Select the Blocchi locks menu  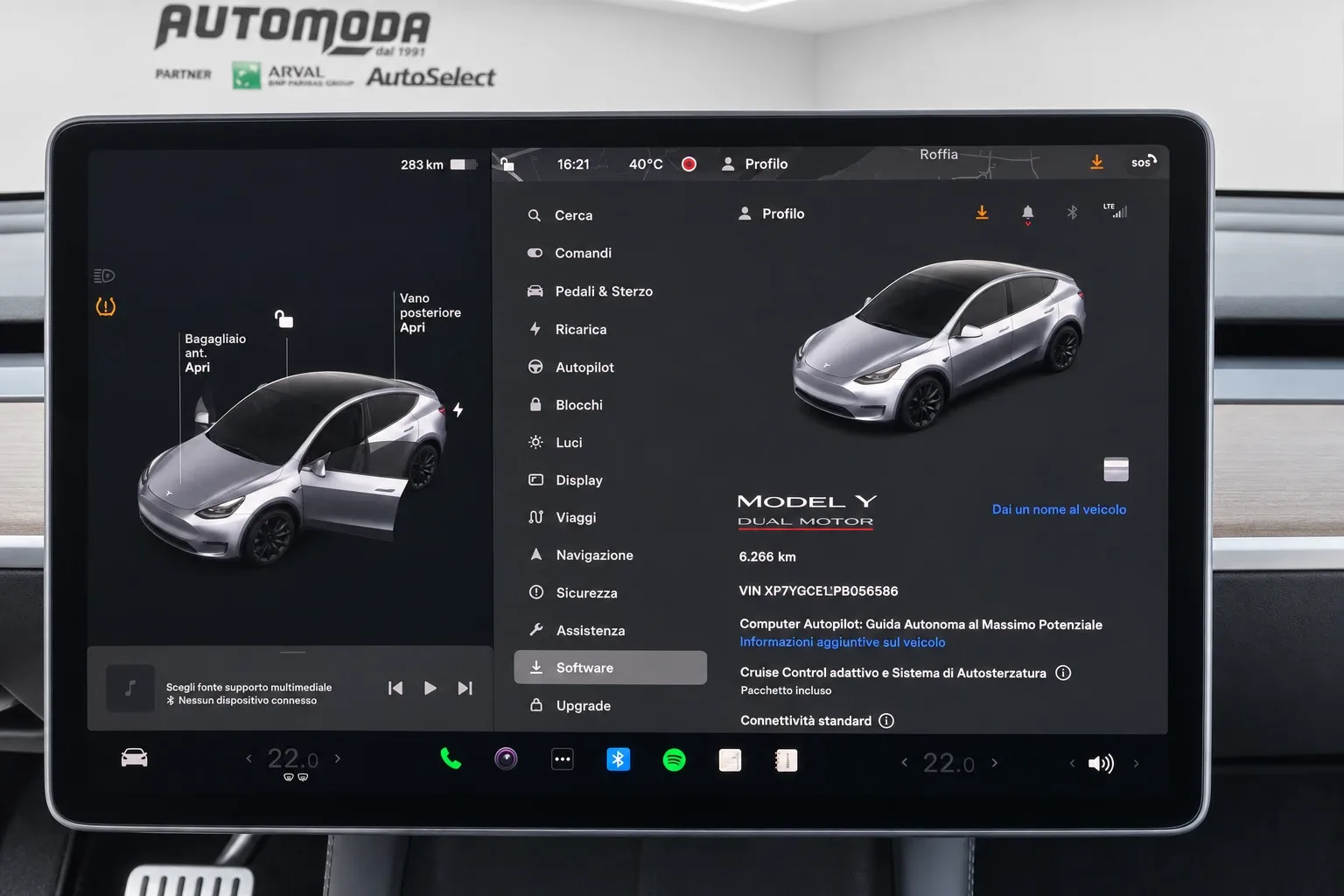click(565, 405)
